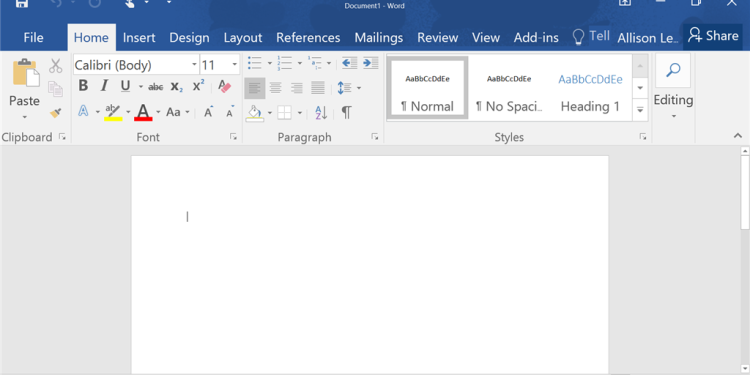Click the Allison Le.. account name

click(x=648, y=38)
